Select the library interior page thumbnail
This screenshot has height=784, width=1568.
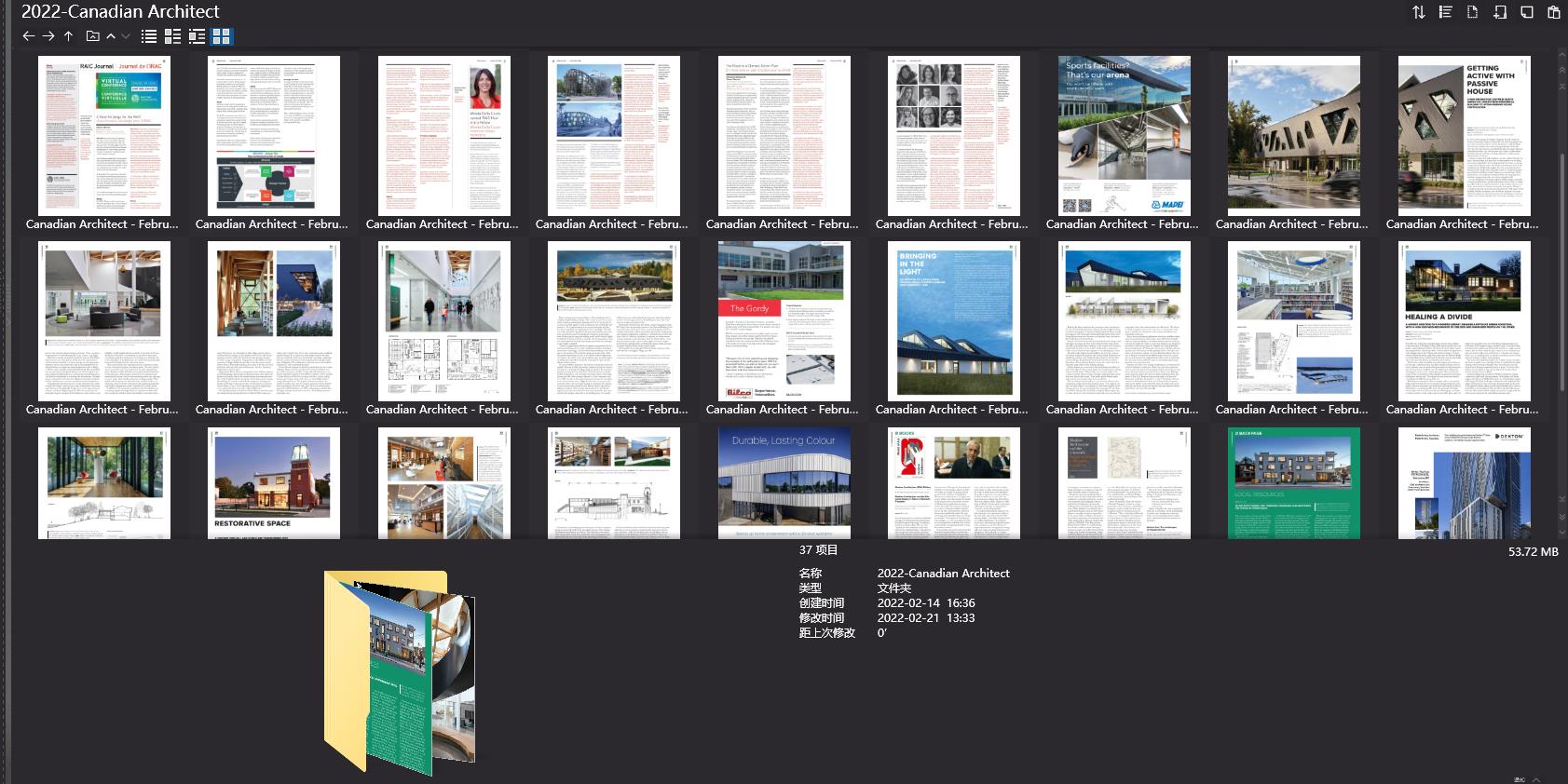(1293, 321)
